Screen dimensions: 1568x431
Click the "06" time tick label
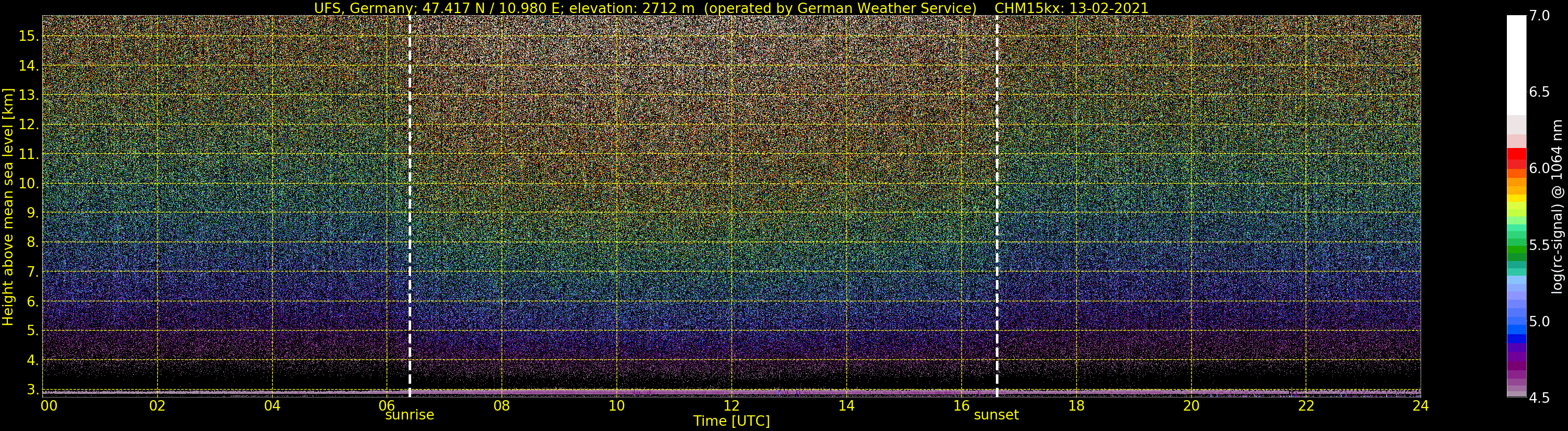click(387, 406)
